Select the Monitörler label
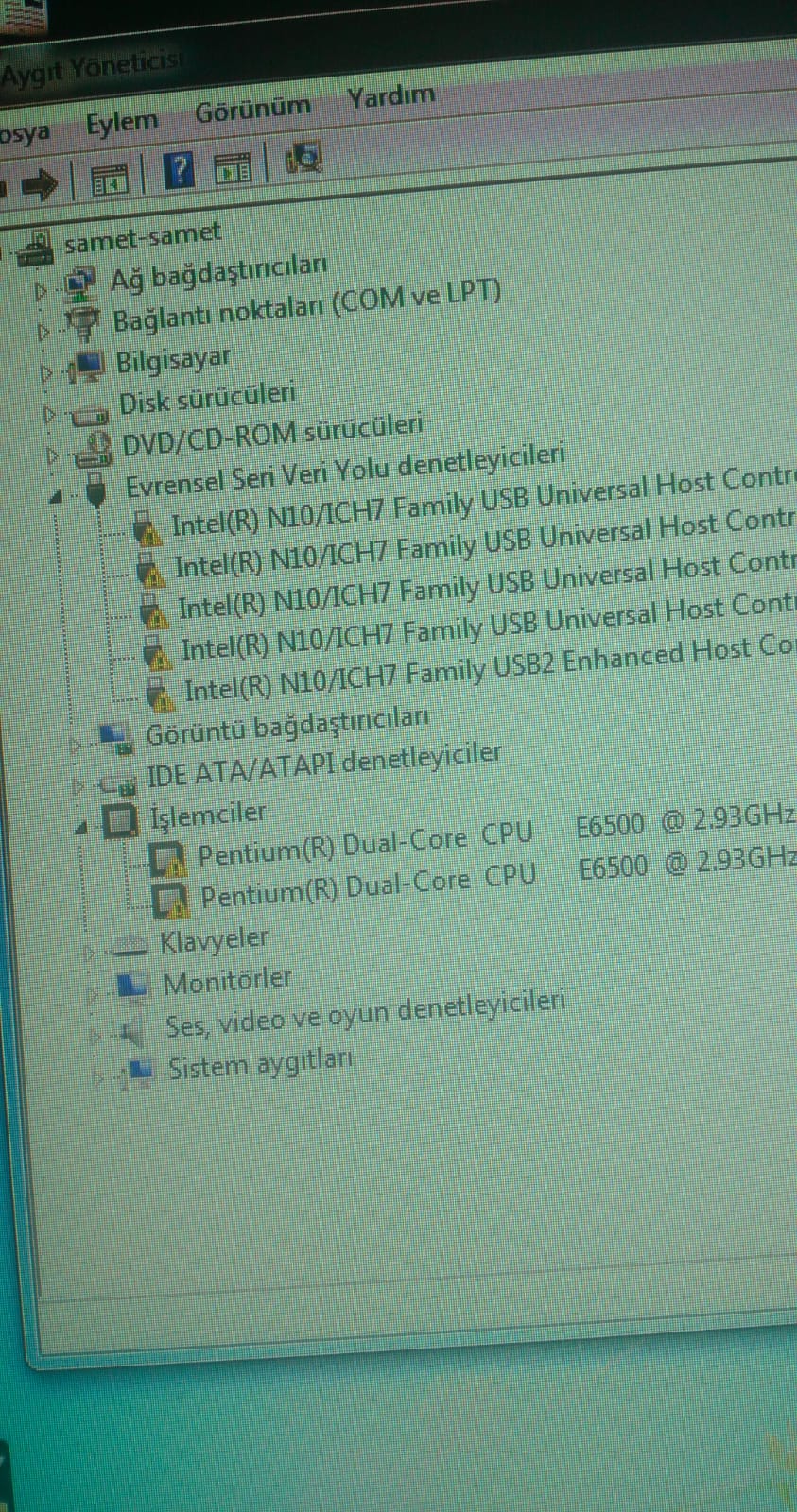 227,982
